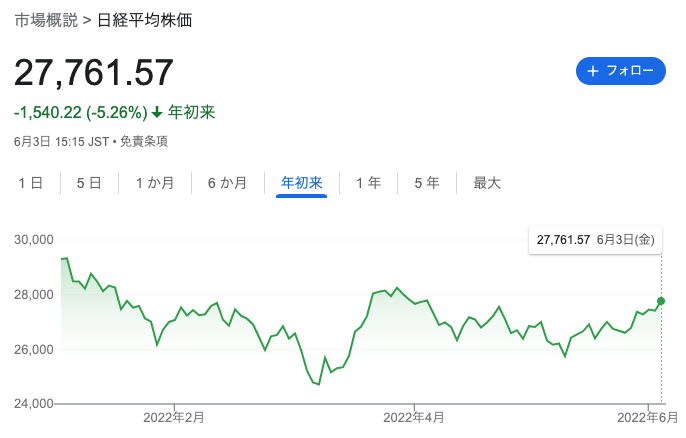Viewport: 686px width, 438px height.
Task: Click the 6月3日 15:15 JST timestamp
Action: tap(61, 141)
